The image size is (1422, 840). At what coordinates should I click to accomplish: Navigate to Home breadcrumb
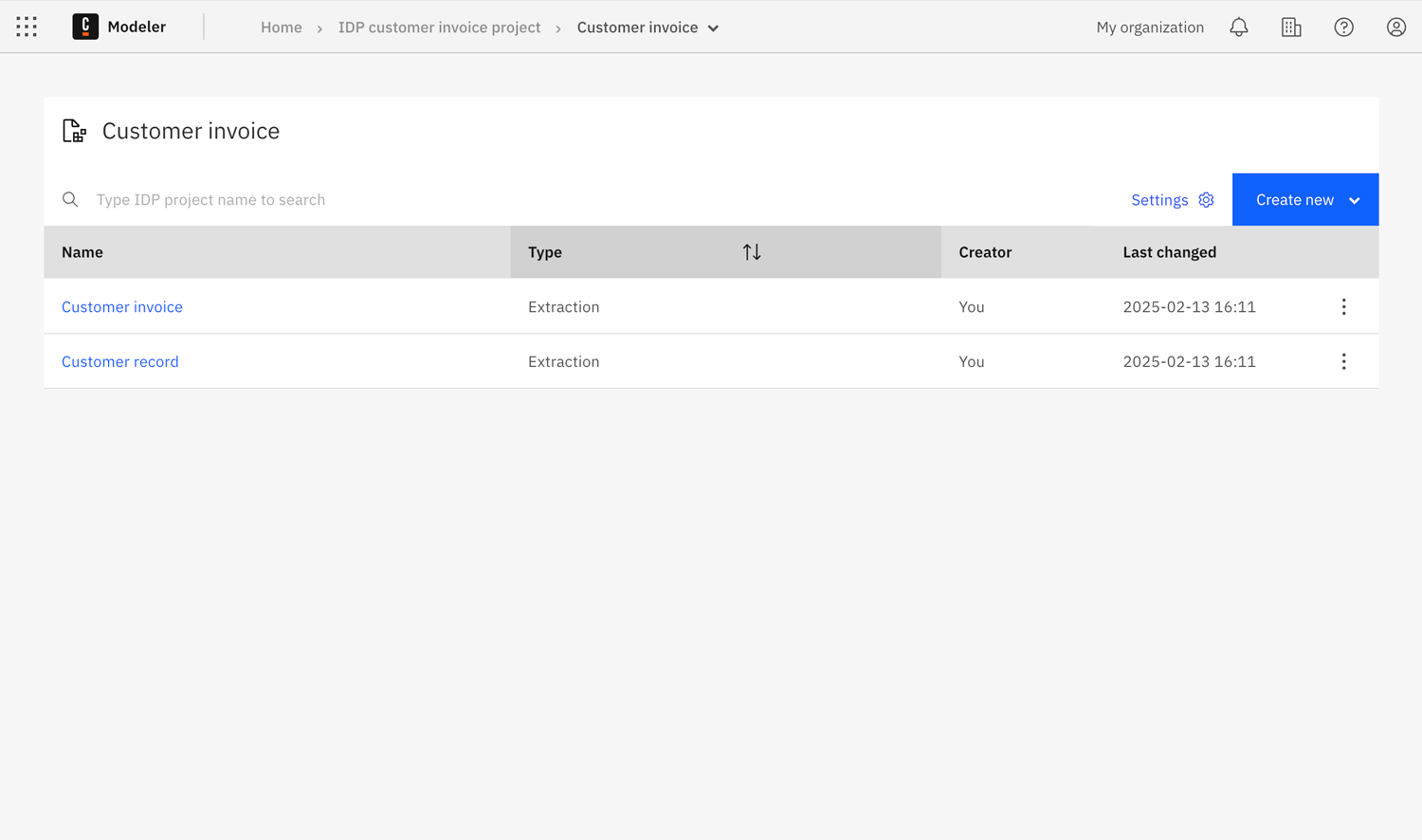282,27
